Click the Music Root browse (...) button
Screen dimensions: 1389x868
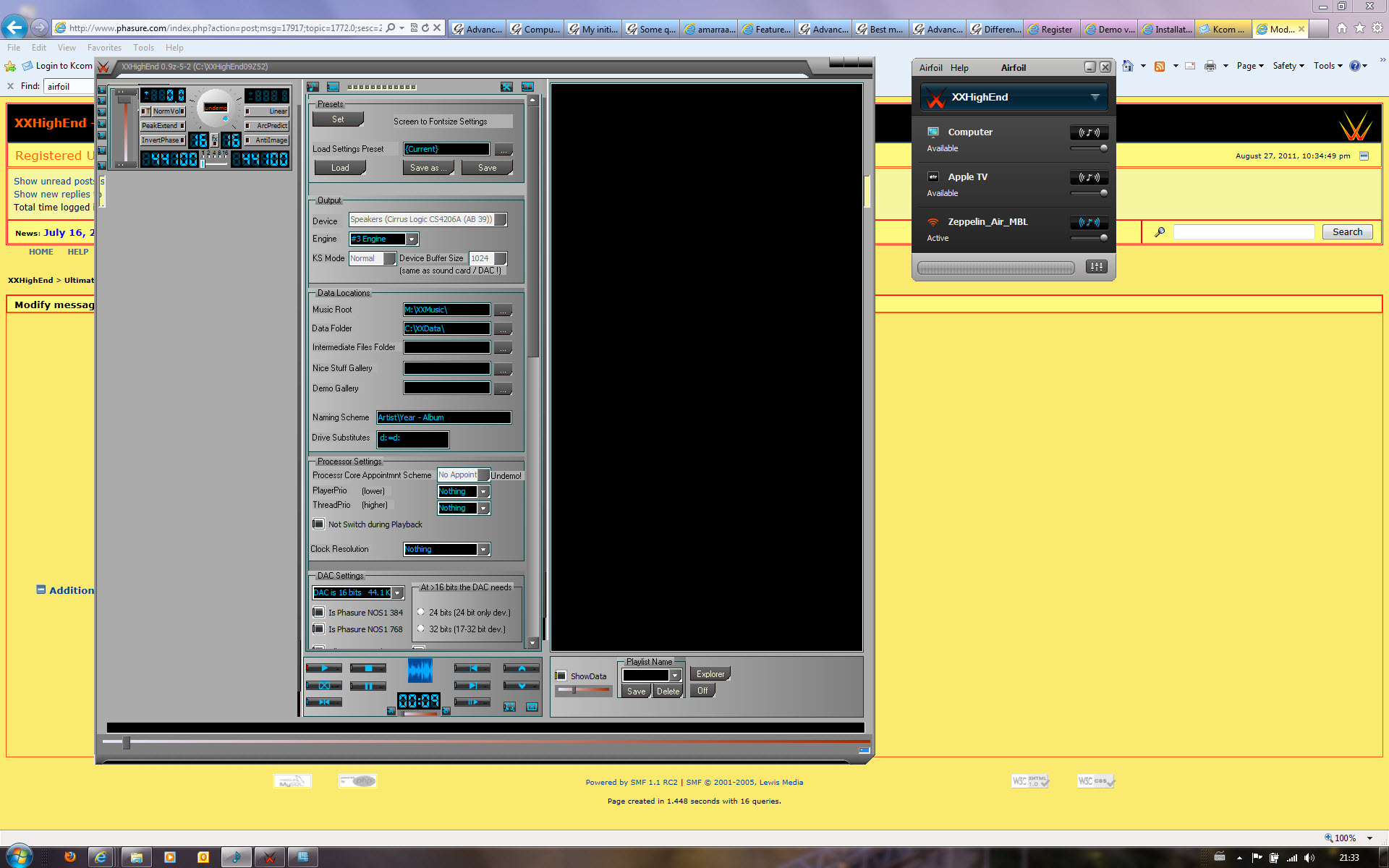tap(503, 310)
